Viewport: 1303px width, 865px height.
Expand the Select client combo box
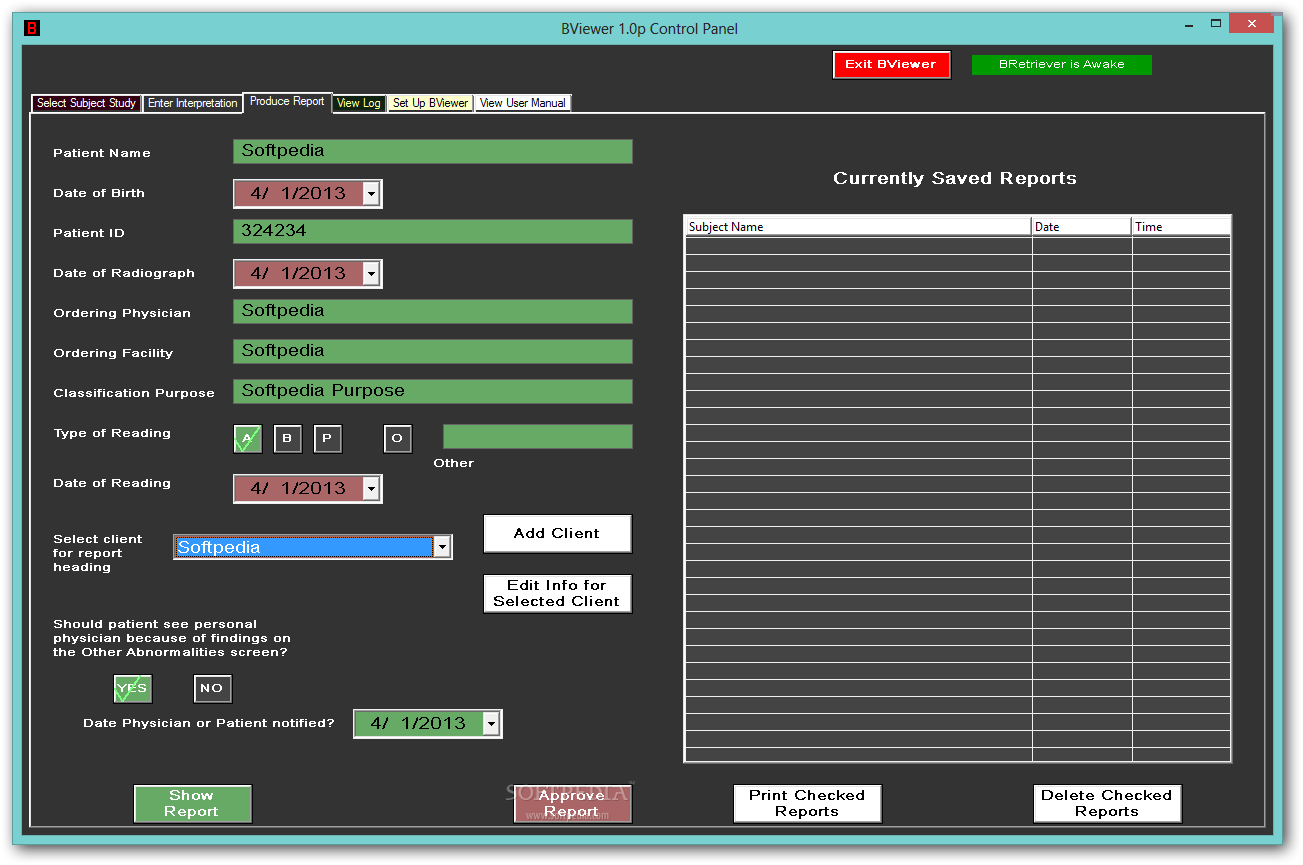442,547
